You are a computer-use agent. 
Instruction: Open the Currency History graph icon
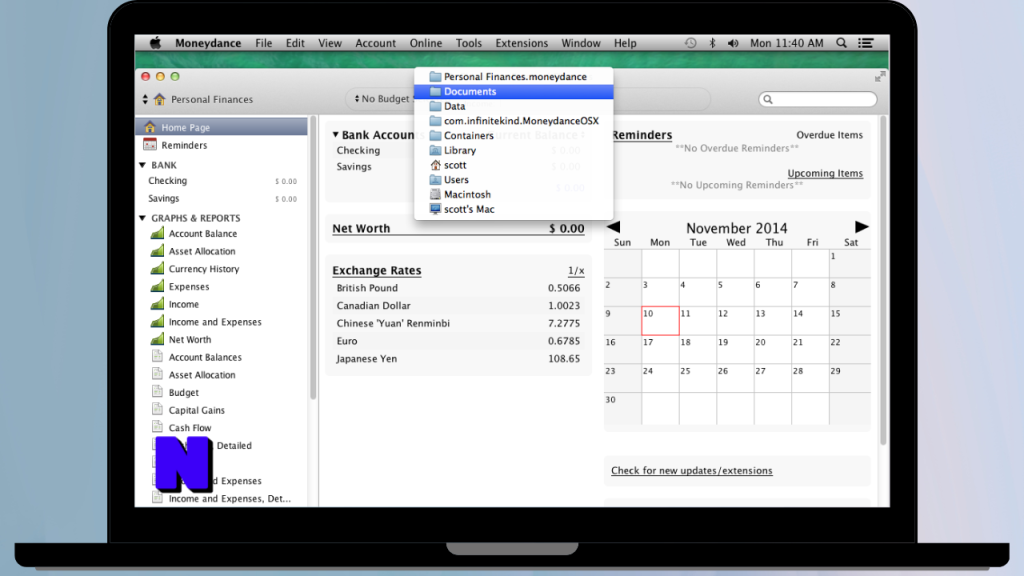click(x=157, y=268)
